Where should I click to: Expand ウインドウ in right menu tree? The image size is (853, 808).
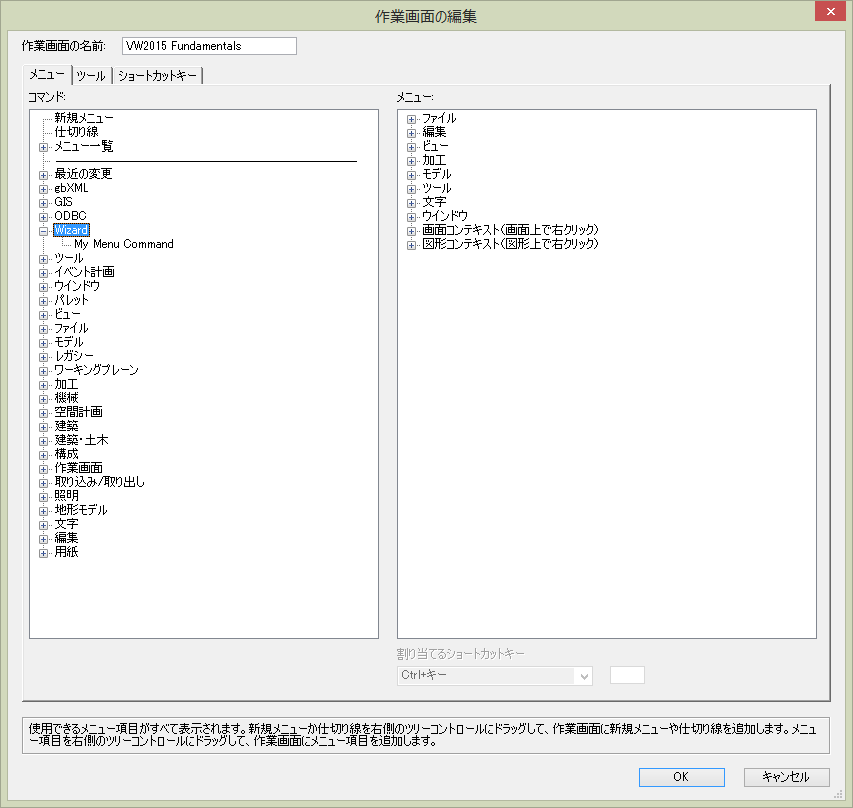coord(411,217)
